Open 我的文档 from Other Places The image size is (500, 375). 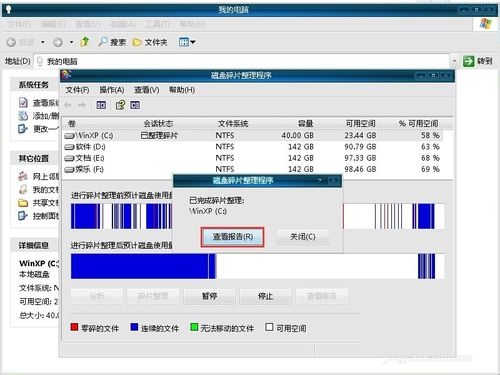tap(39, 190)
